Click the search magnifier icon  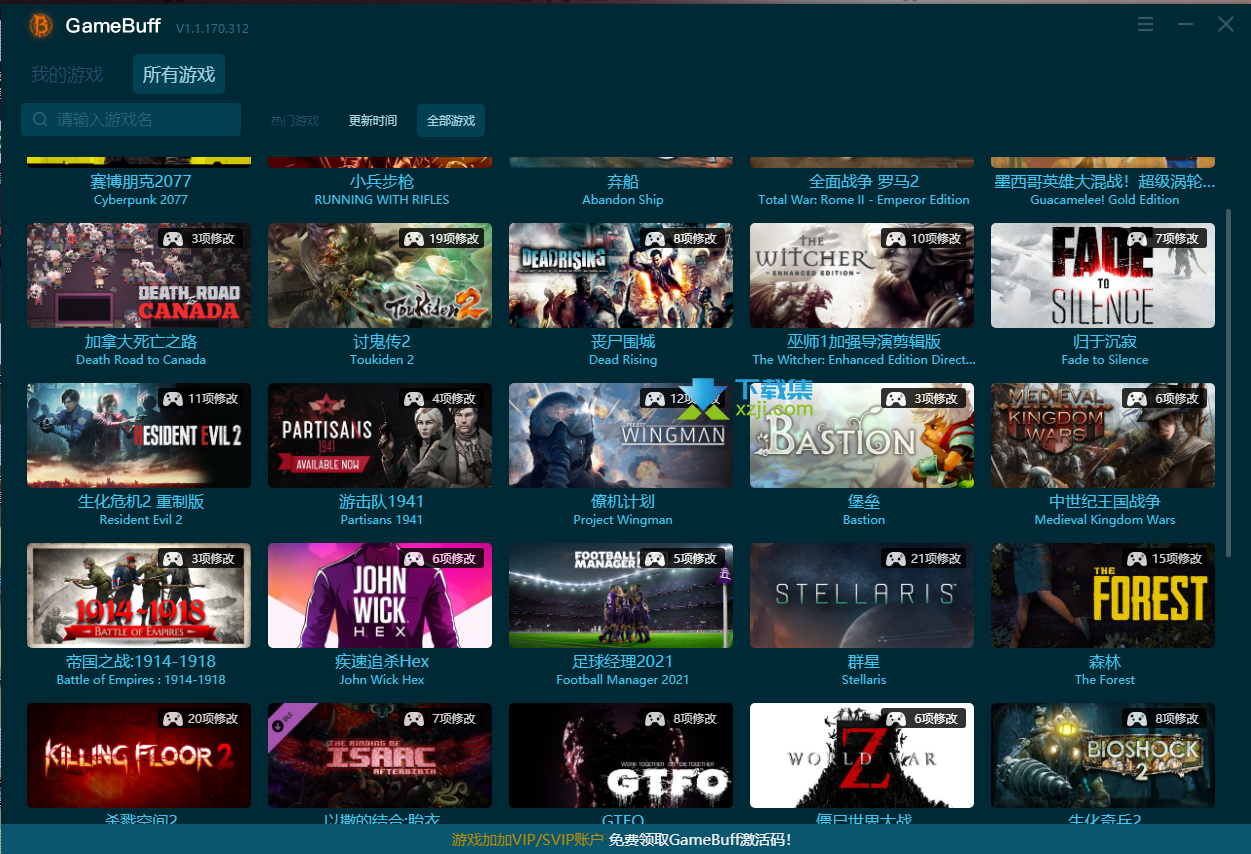(x=39, y=118)
